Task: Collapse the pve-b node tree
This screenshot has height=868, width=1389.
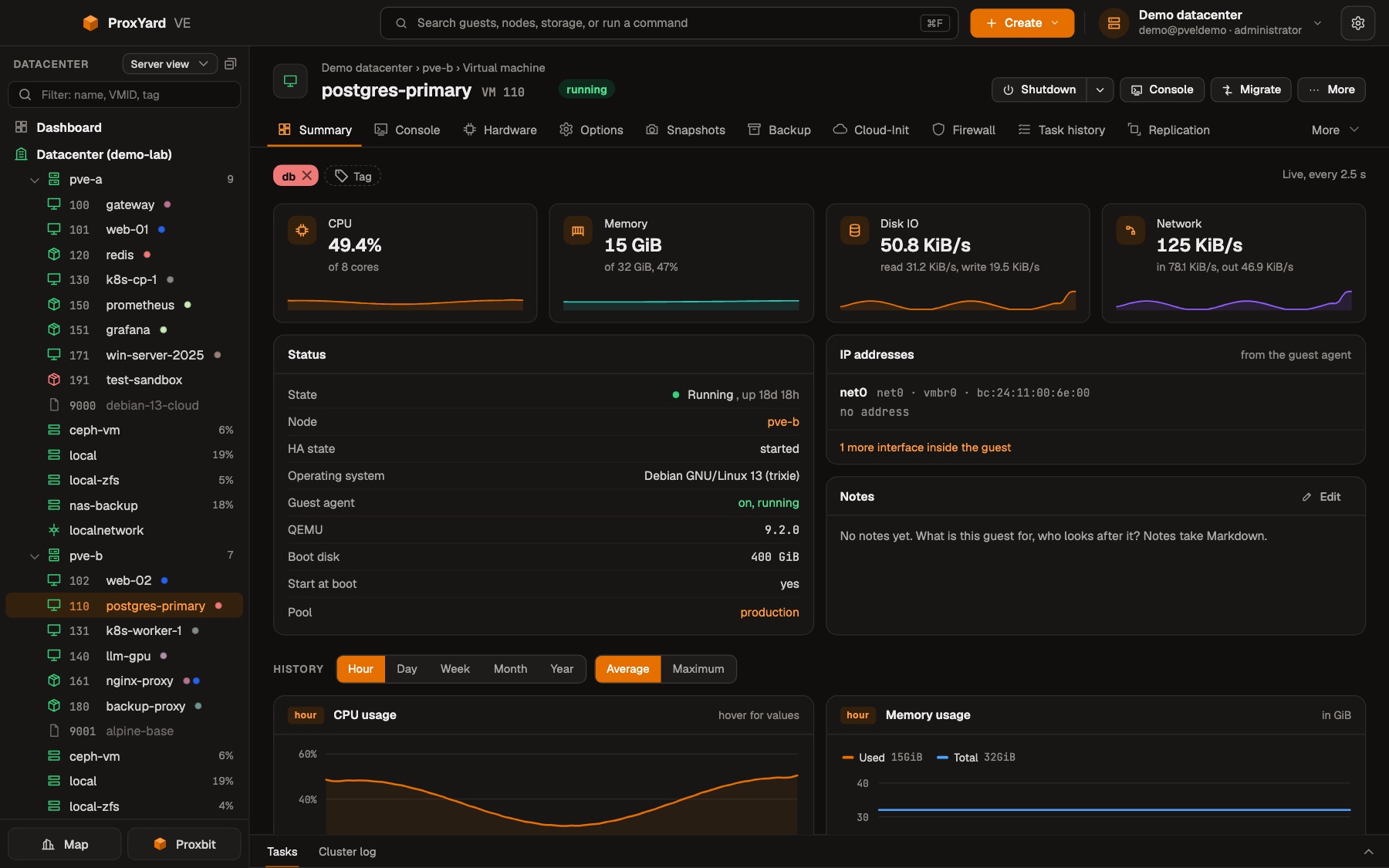Action: coord(35,556)
